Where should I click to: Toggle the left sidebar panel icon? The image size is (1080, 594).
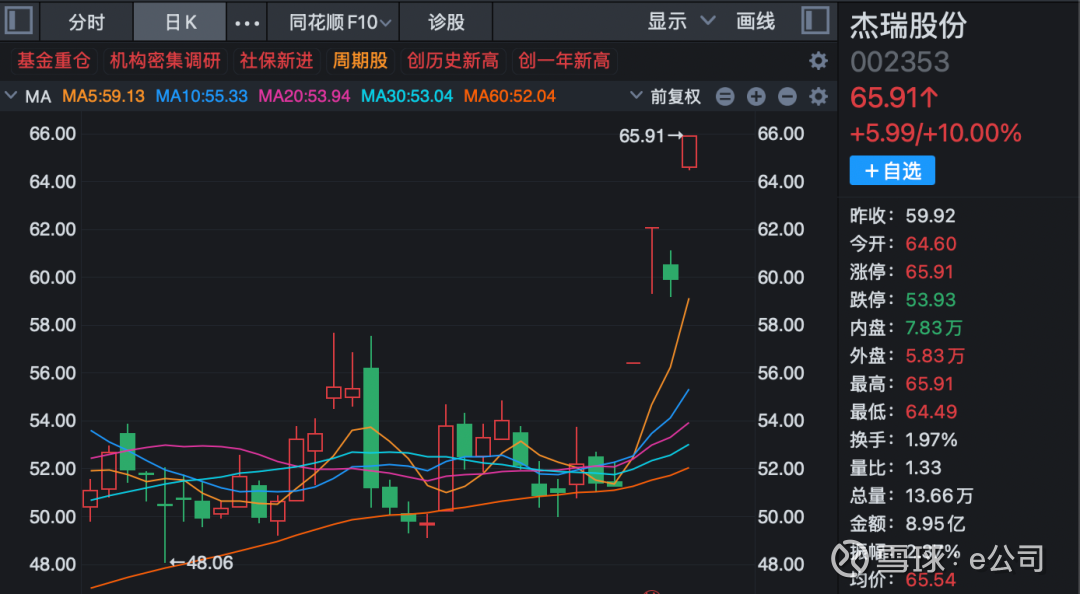[x=19, y=20]
